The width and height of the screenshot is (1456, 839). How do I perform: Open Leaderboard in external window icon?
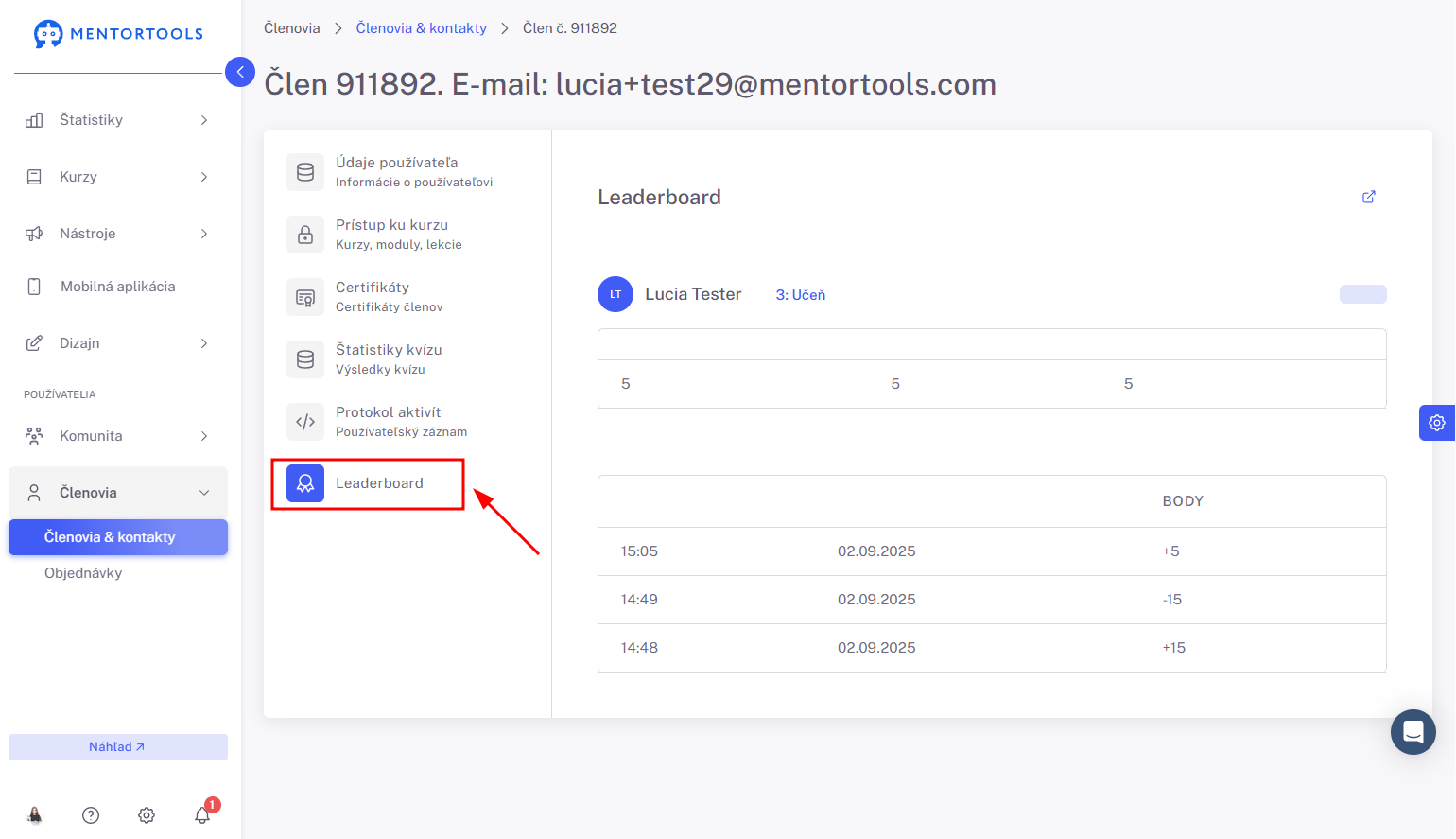click(1368, 197)
